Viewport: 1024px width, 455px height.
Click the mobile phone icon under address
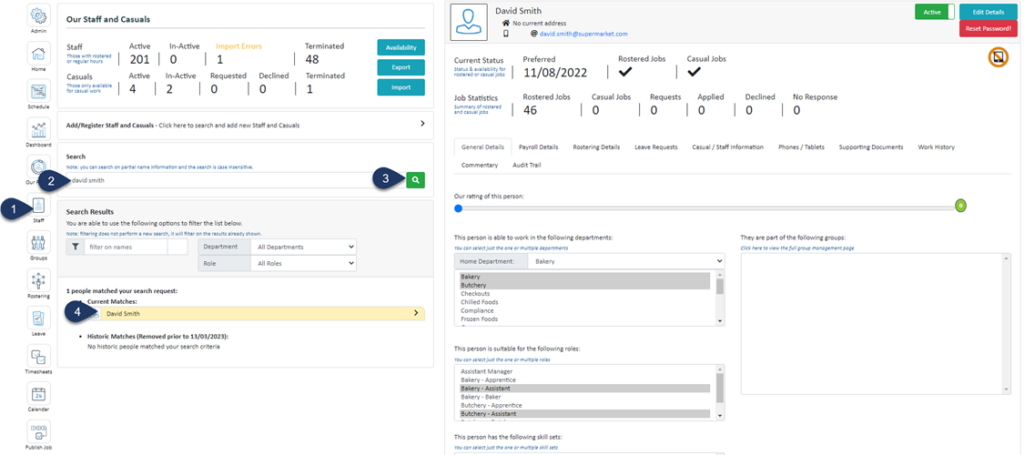505,33
